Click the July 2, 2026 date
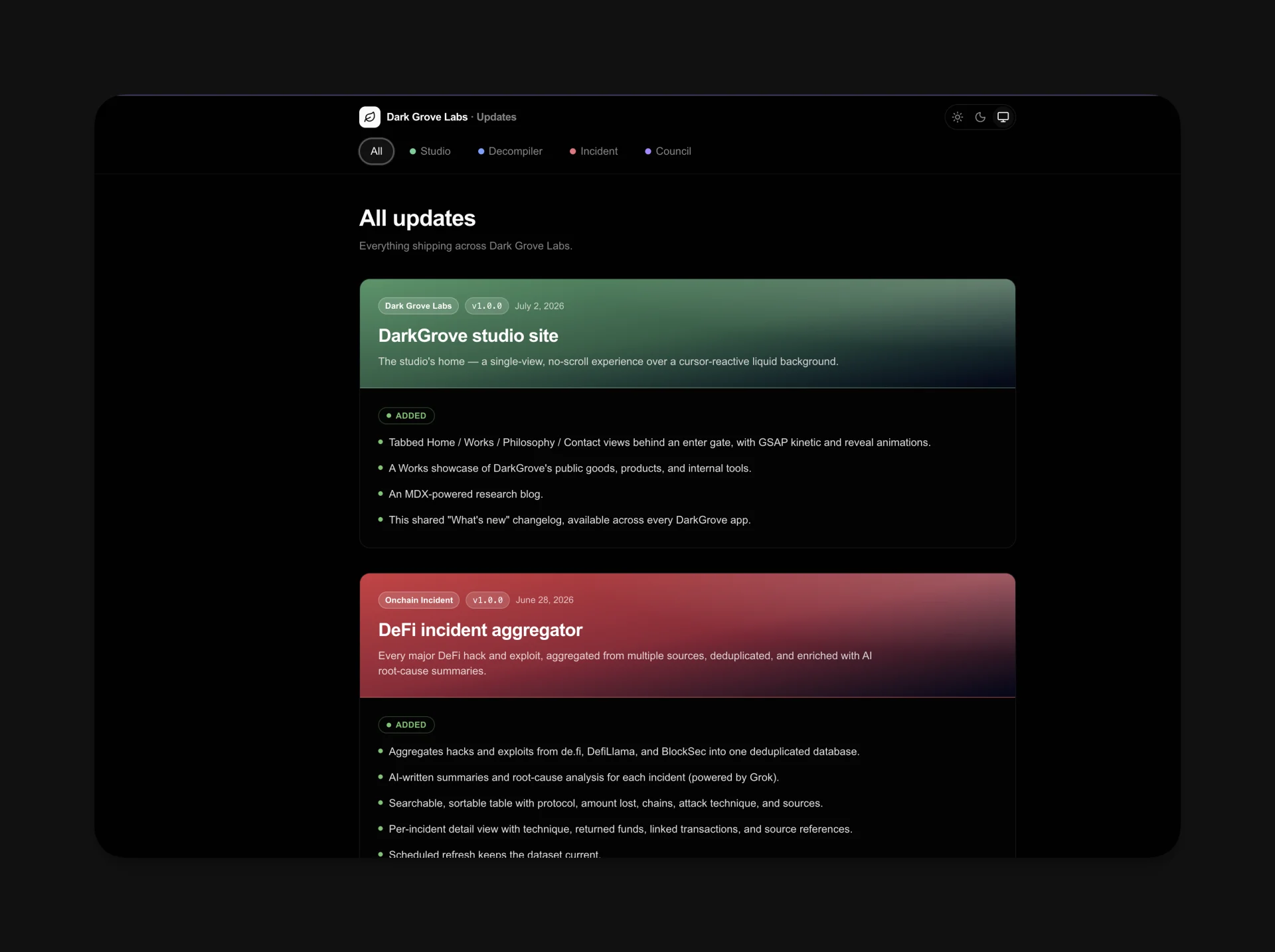Image resolution: width=1275 pixels, height=952 pixels. coord(539,306)
